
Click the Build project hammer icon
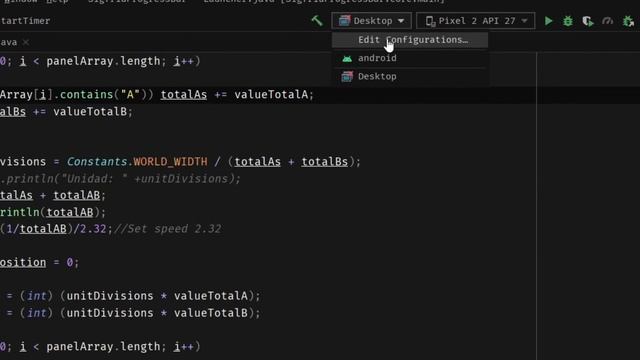[317, 20]
